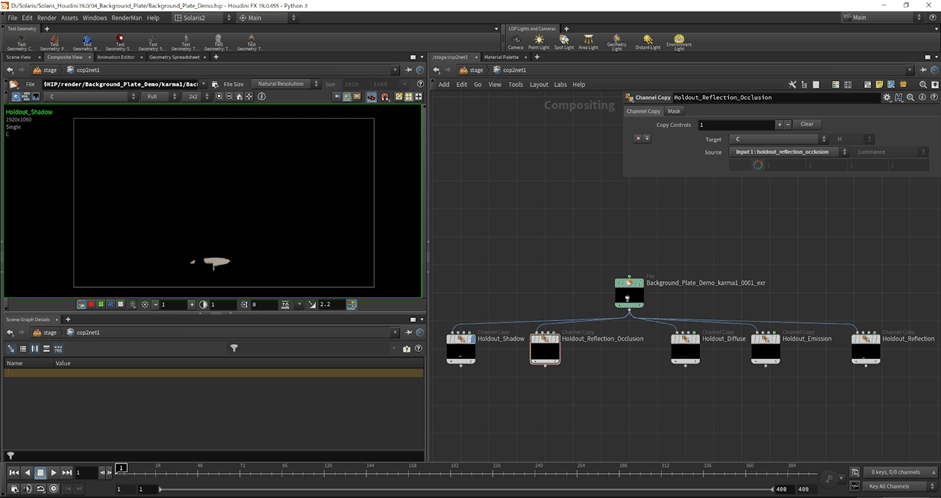
Task: Open the Target channel C dropdown
Action: (778, 139)
